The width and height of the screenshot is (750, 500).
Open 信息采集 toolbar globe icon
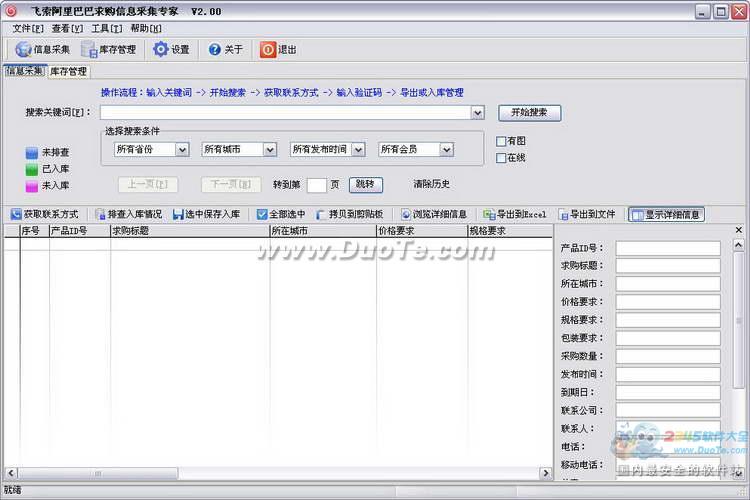[x=23, y=49]
